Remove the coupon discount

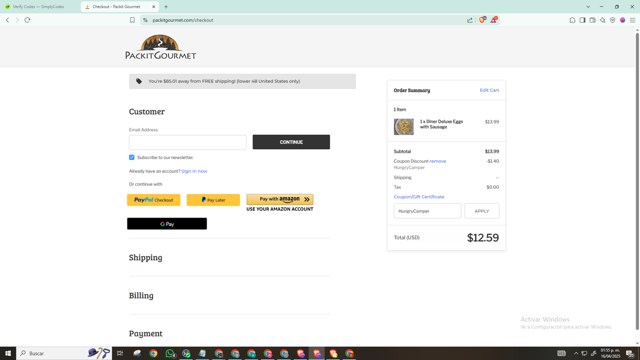click(438, 161)
